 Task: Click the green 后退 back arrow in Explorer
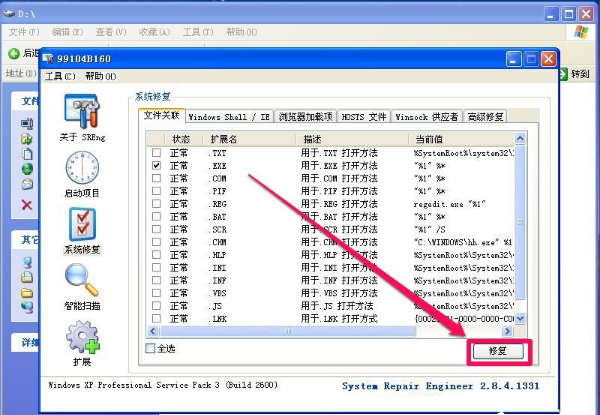[x=15, y=53]
